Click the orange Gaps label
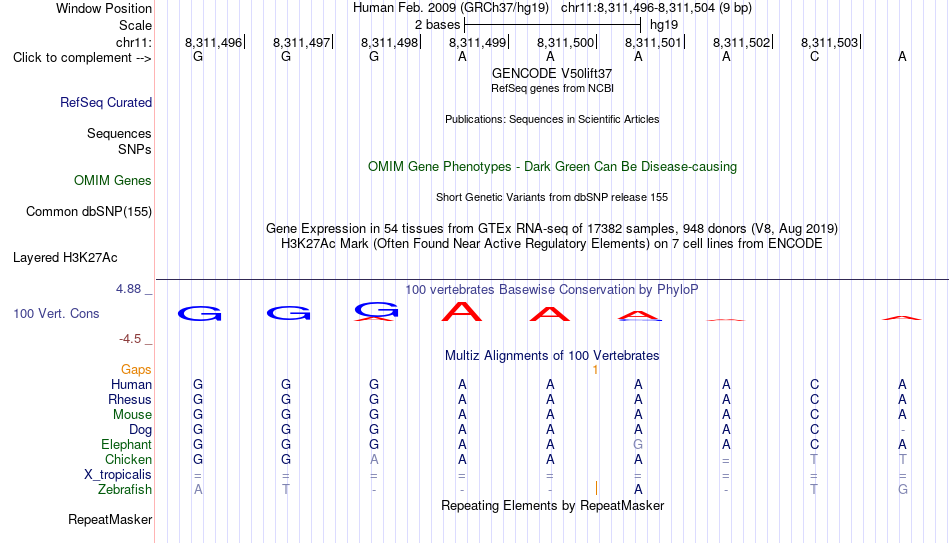The image size is (950, 543). point(136,369)
